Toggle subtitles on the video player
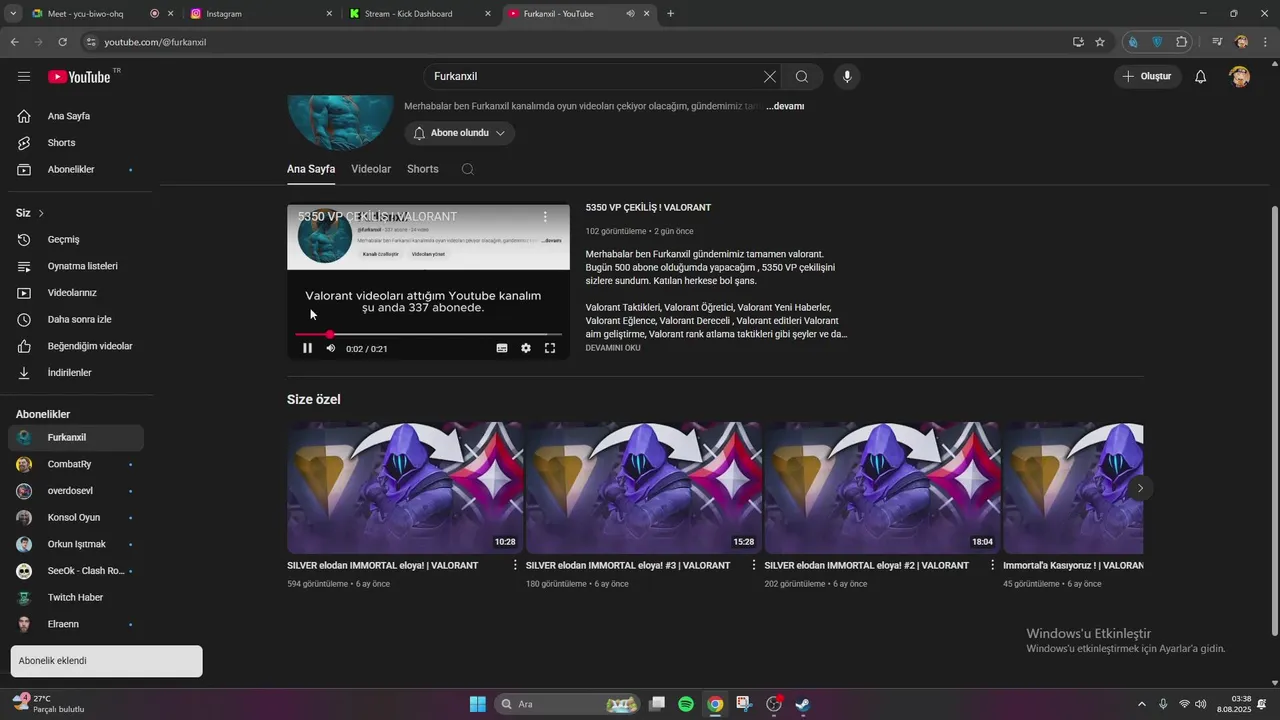The image size is (1280, 720). click(x=502, y=348)
